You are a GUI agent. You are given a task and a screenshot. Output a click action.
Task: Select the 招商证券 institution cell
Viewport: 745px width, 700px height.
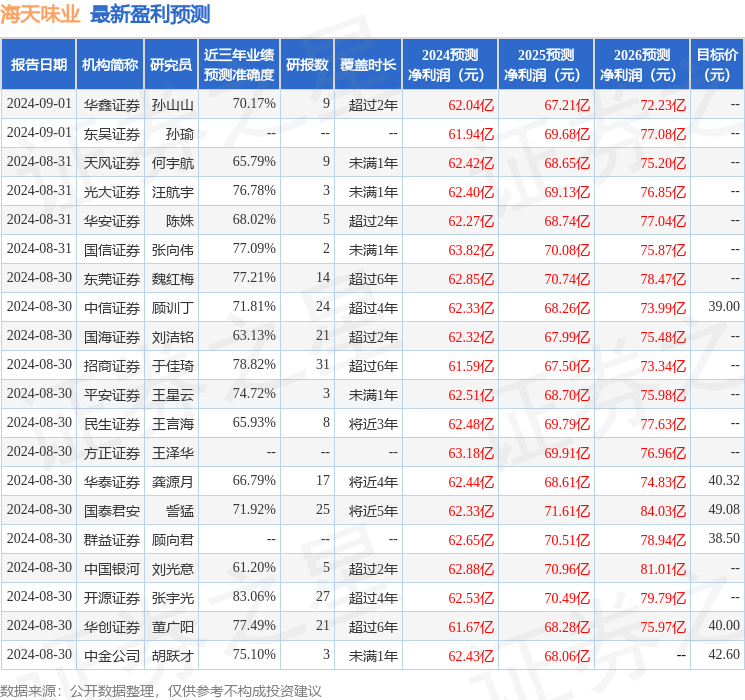click(x=112, y=366)
